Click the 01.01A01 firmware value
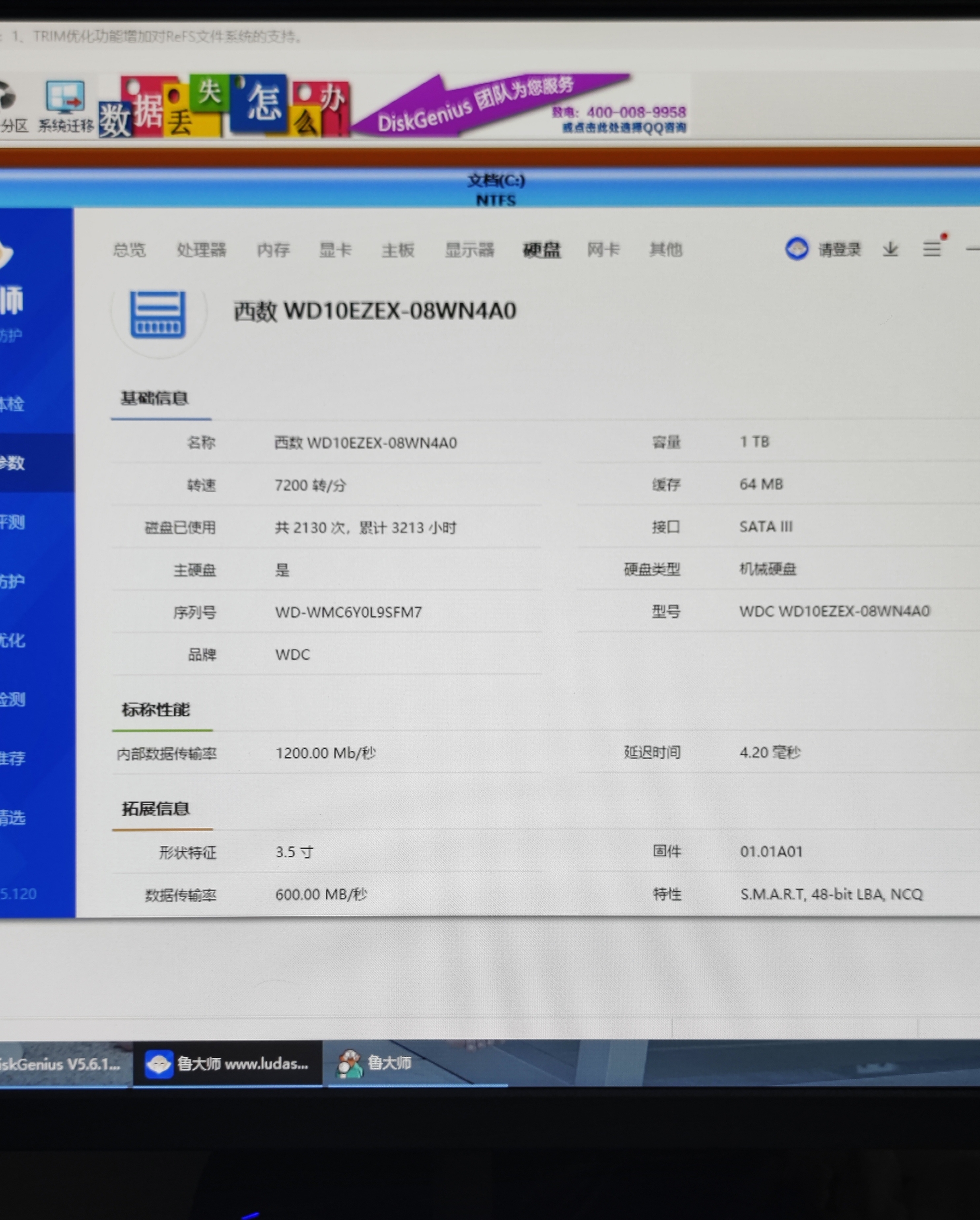This screenshot has width=980, height=1220. pos(772,851)
